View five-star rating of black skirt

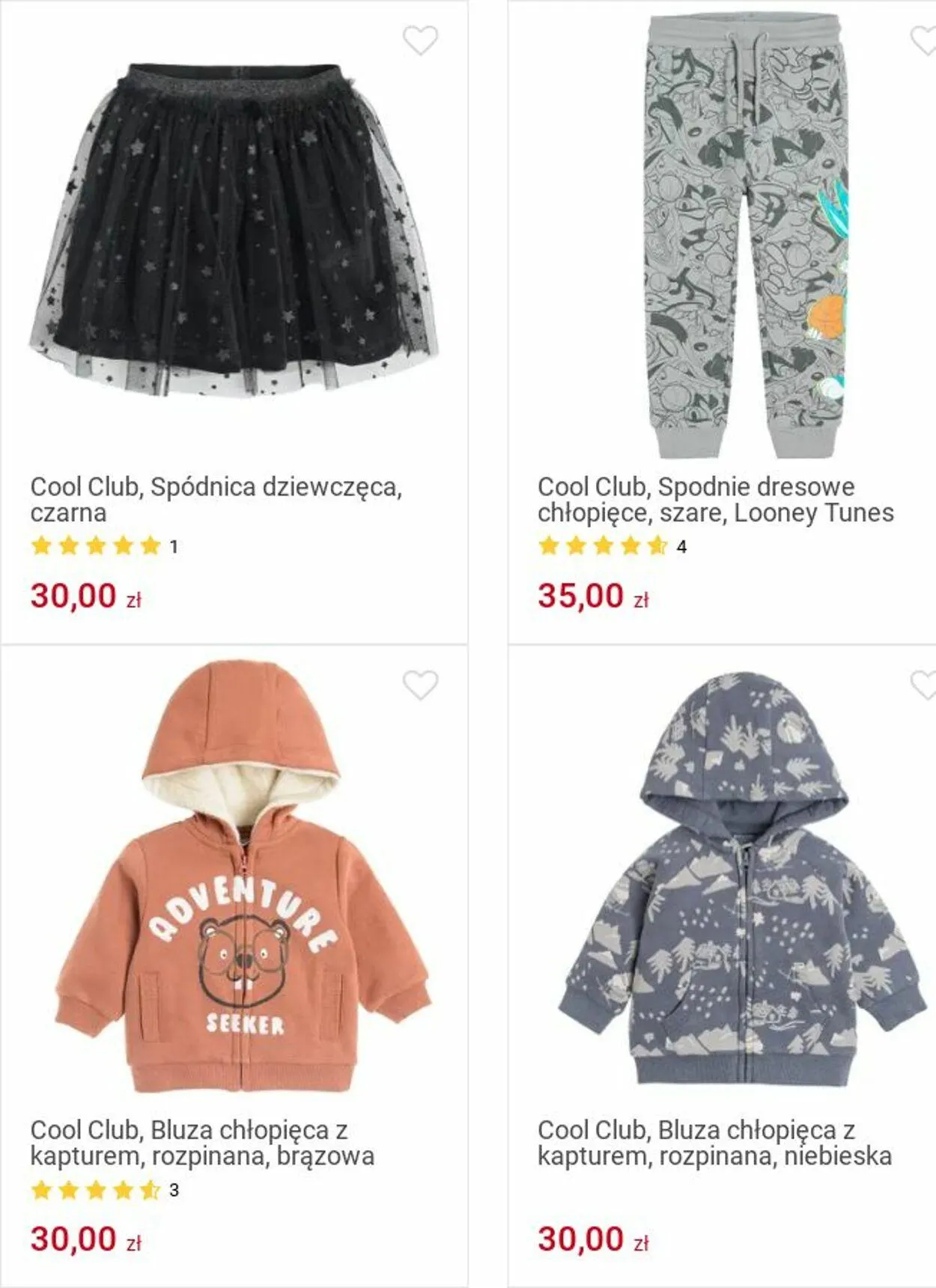[96, 546]
